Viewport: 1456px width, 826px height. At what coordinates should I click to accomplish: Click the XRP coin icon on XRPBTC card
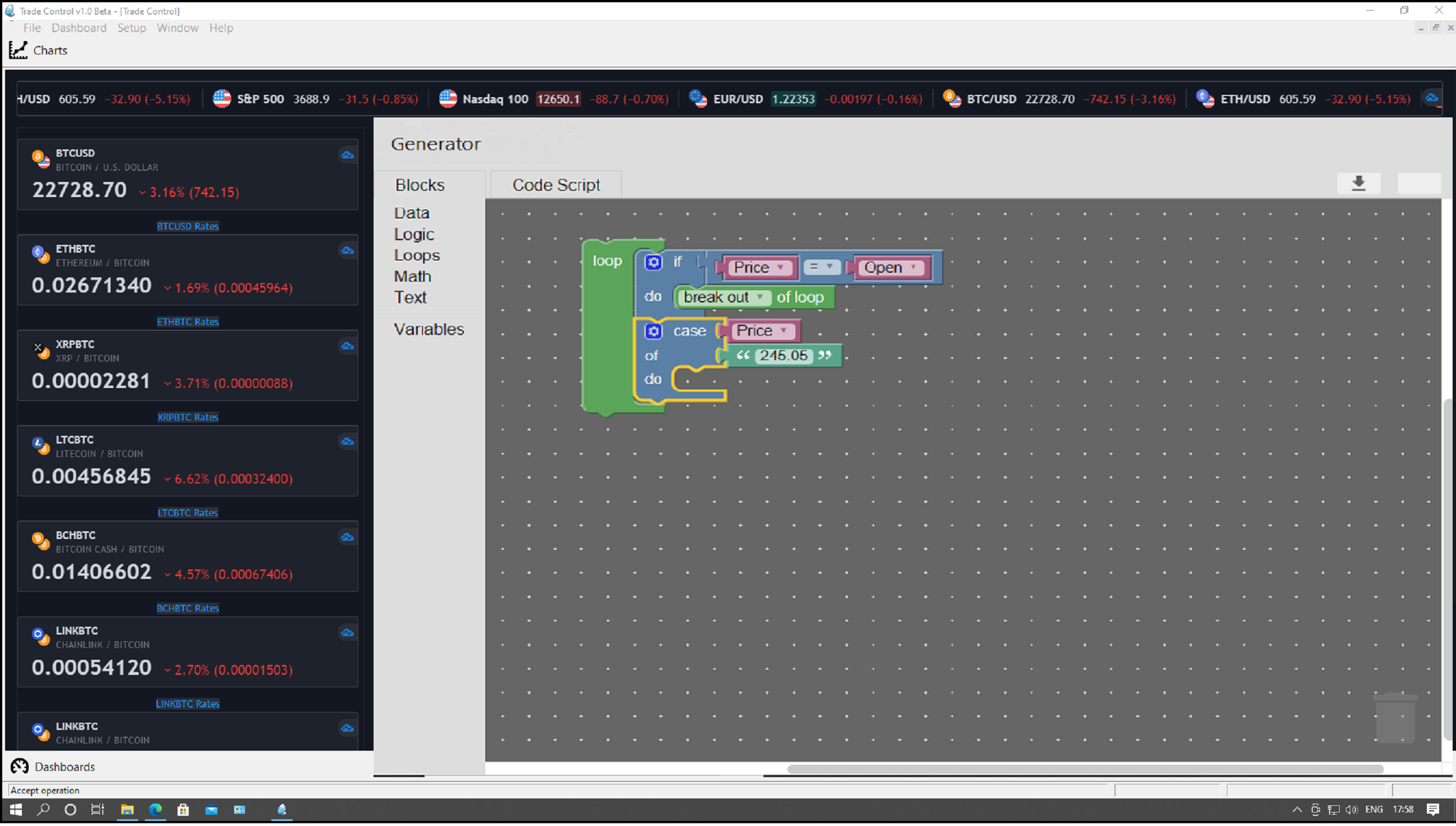pos(40,349)
